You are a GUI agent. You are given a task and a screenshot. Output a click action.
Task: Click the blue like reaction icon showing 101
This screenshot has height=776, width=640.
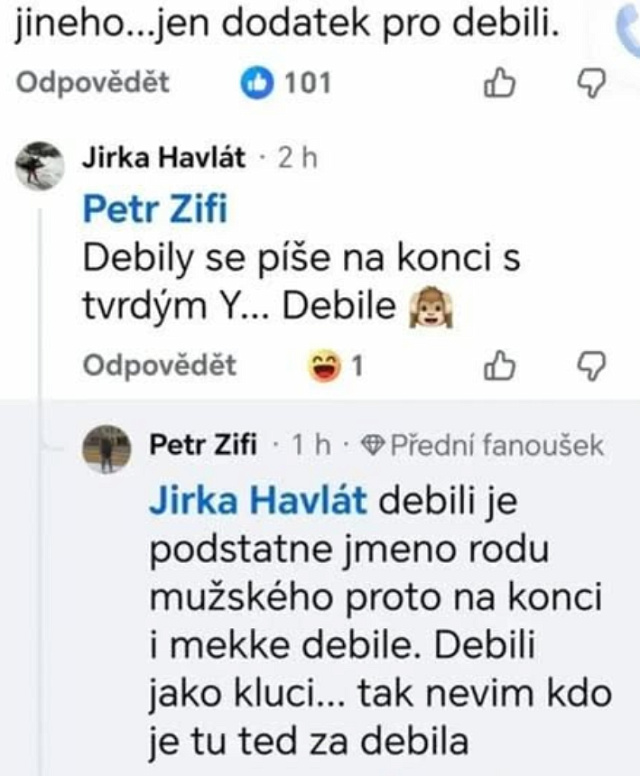tap(259, 84)
